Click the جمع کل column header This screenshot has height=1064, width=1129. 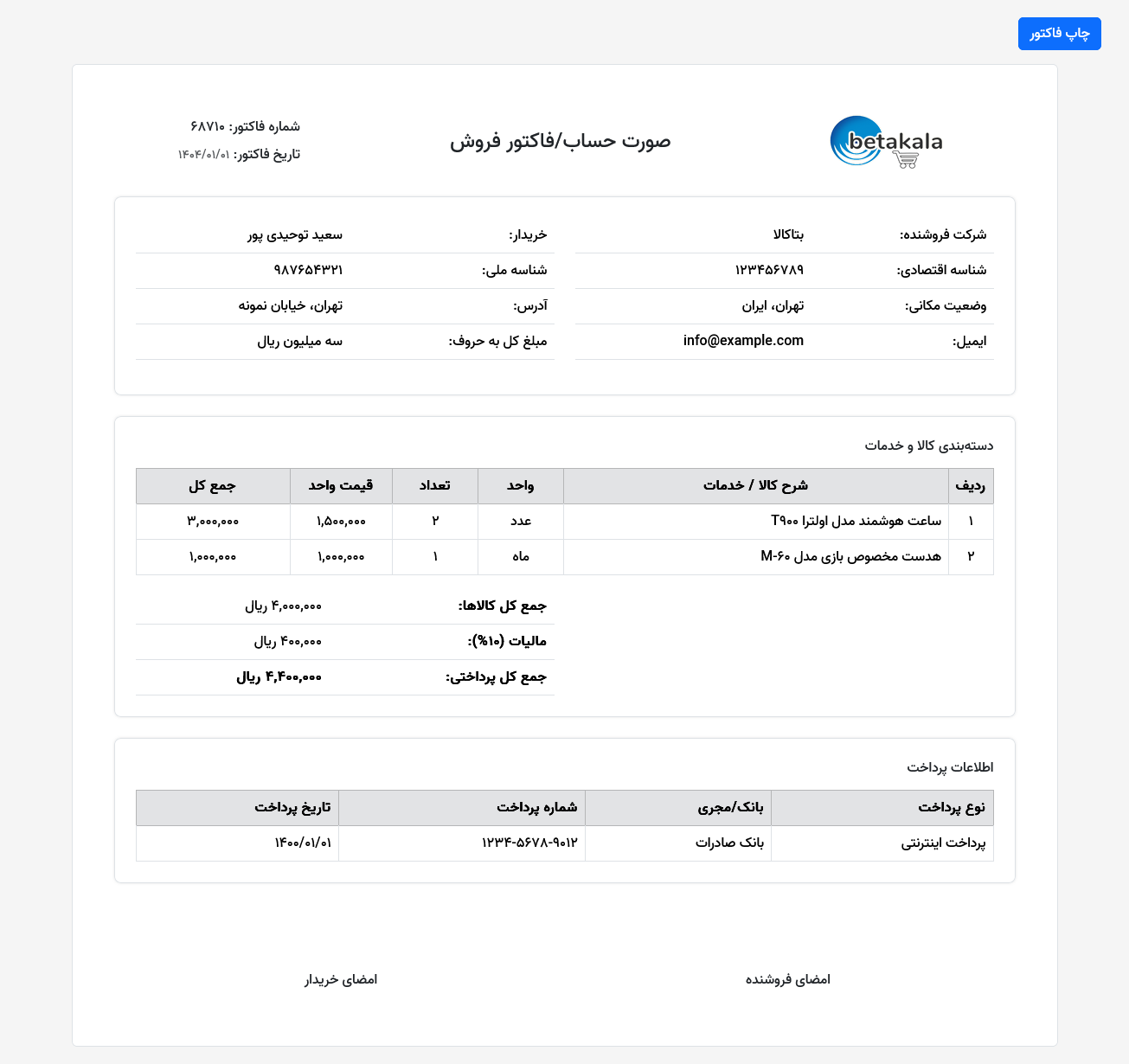pyautogui.click(x=213, y=485)
